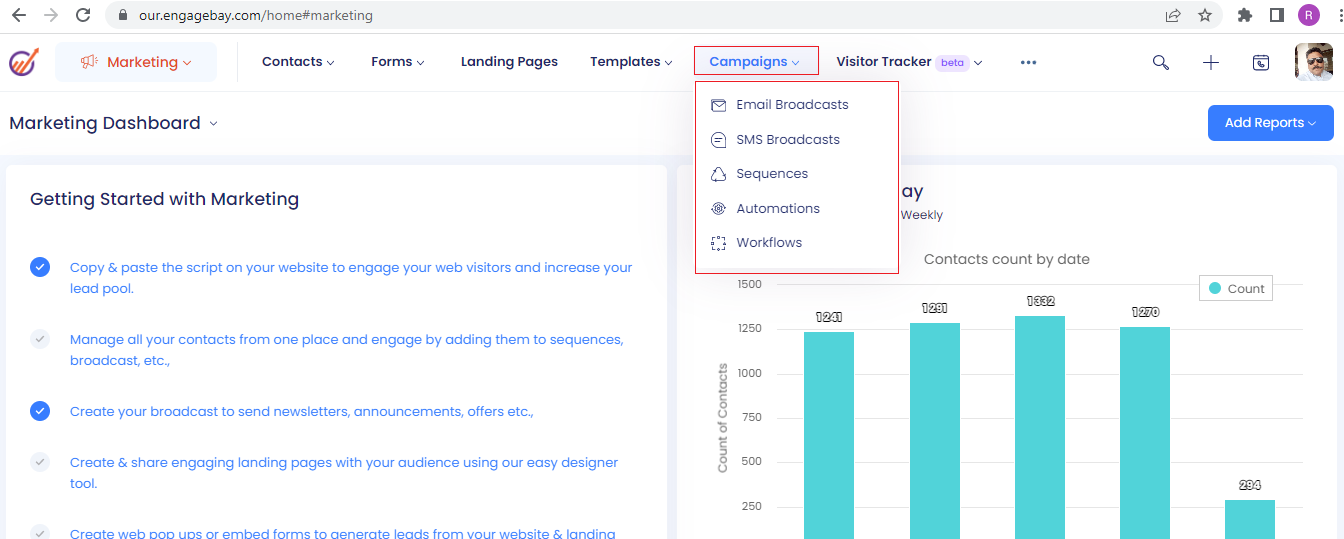Click the checkmark beside Create & share engaging landing pages
Image resolution: width=1344 pixels, height=539 pixels.
[x=40, y=462]
